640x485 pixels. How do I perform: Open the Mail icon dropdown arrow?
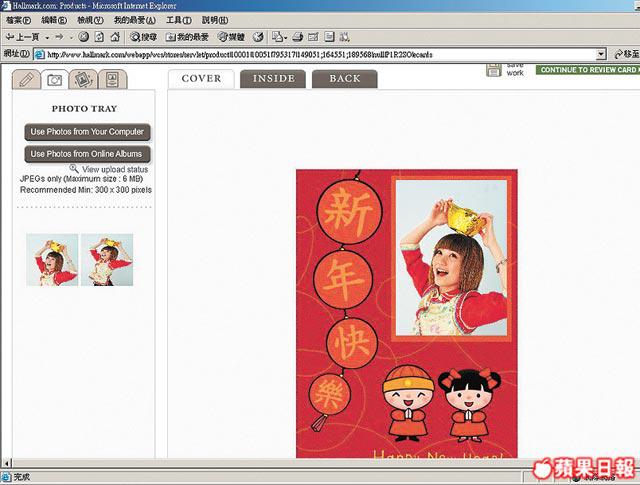286,38
